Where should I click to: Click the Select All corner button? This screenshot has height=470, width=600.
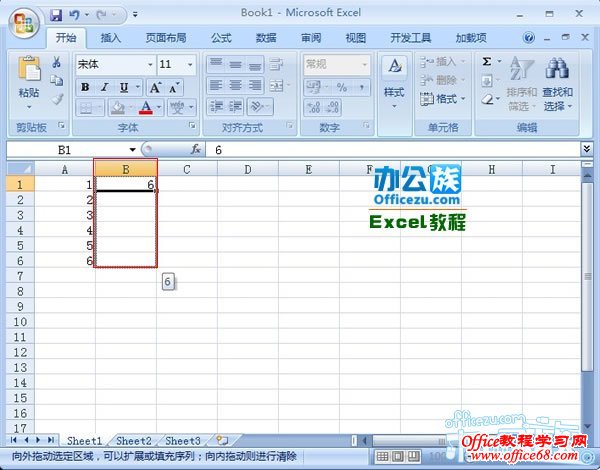[x=20, y=169]
